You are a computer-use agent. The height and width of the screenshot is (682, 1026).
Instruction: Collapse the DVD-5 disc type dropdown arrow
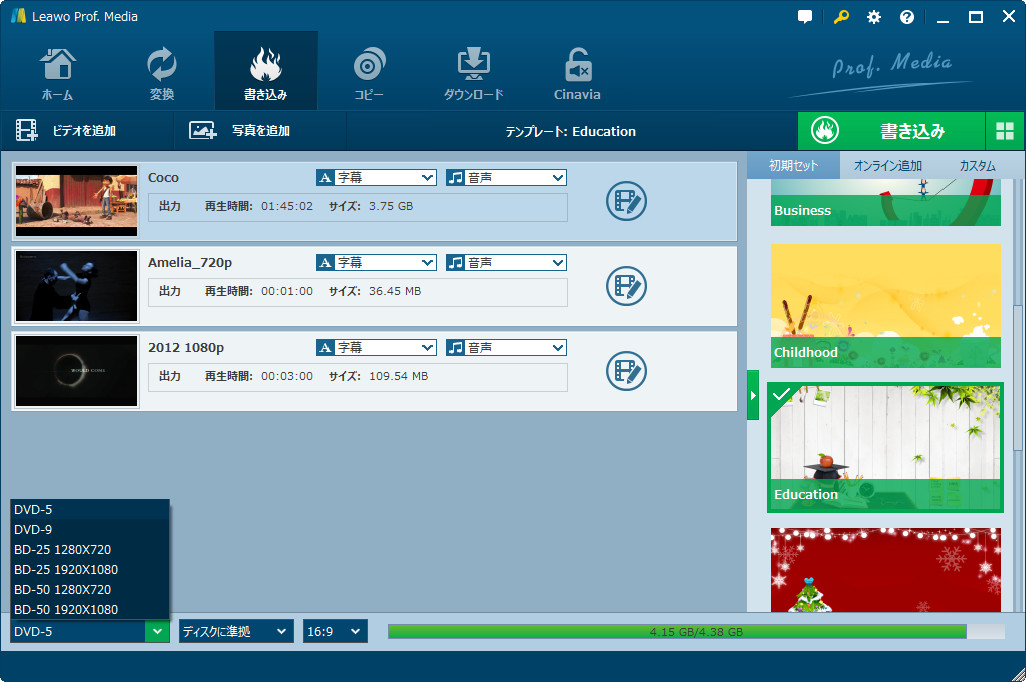[x=157, y=632]
